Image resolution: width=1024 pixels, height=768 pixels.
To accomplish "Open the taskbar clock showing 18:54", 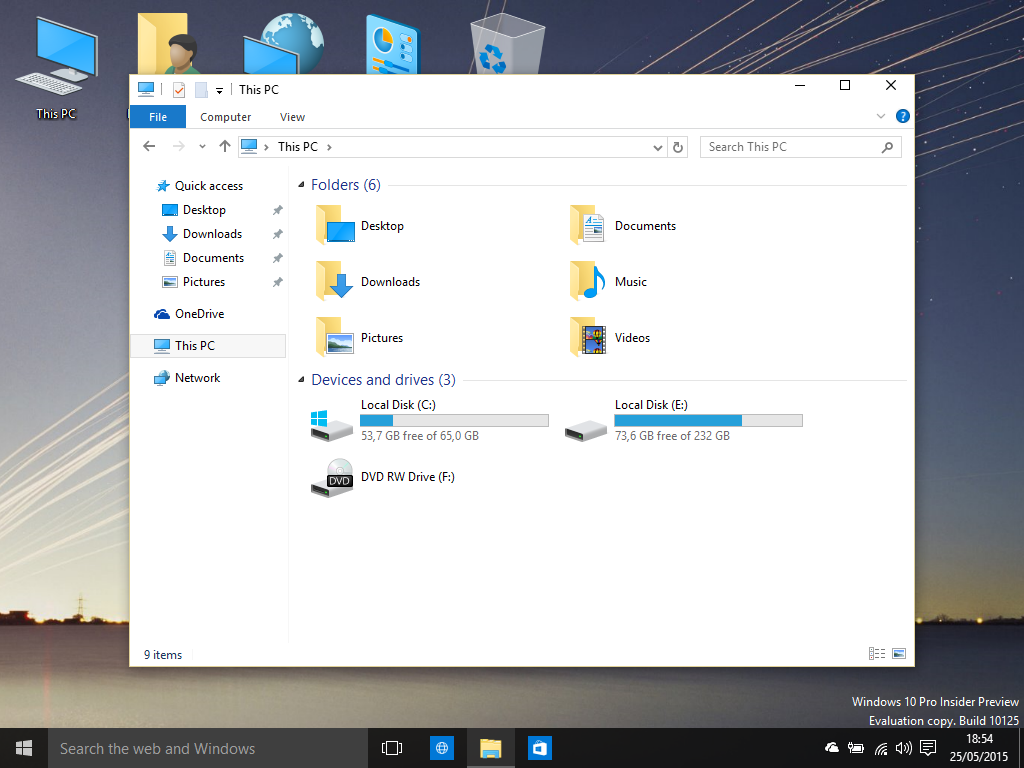I will pyautogui.click(x=979, y=748).
